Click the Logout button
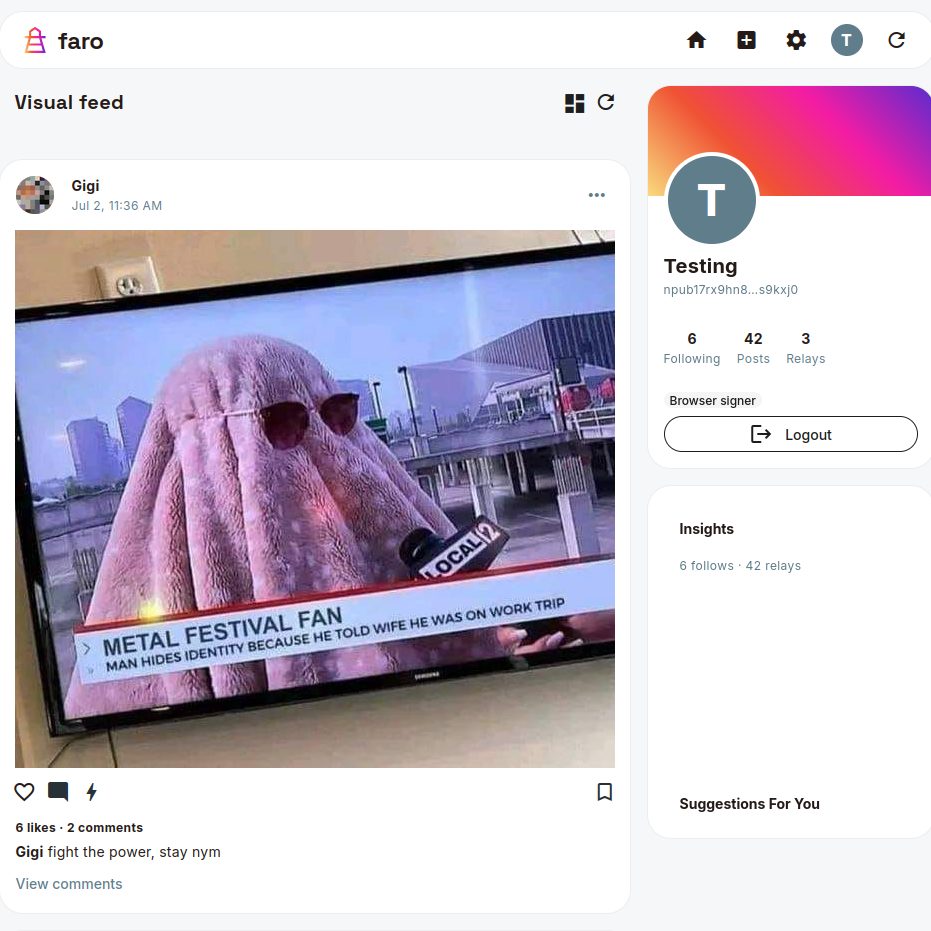931x931 pixels. pyautogui.click(x=791, y=434)
